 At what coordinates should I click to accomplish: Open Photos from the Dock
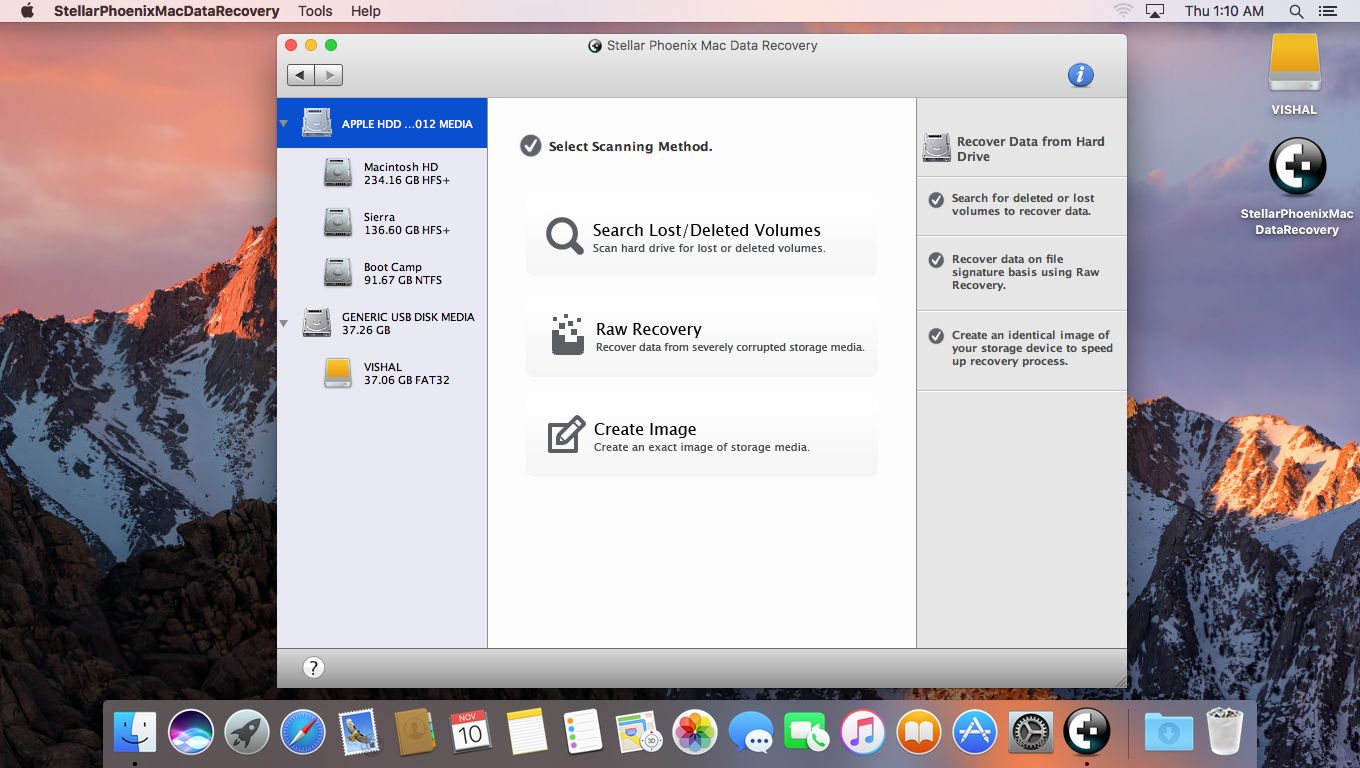point(694,732)
